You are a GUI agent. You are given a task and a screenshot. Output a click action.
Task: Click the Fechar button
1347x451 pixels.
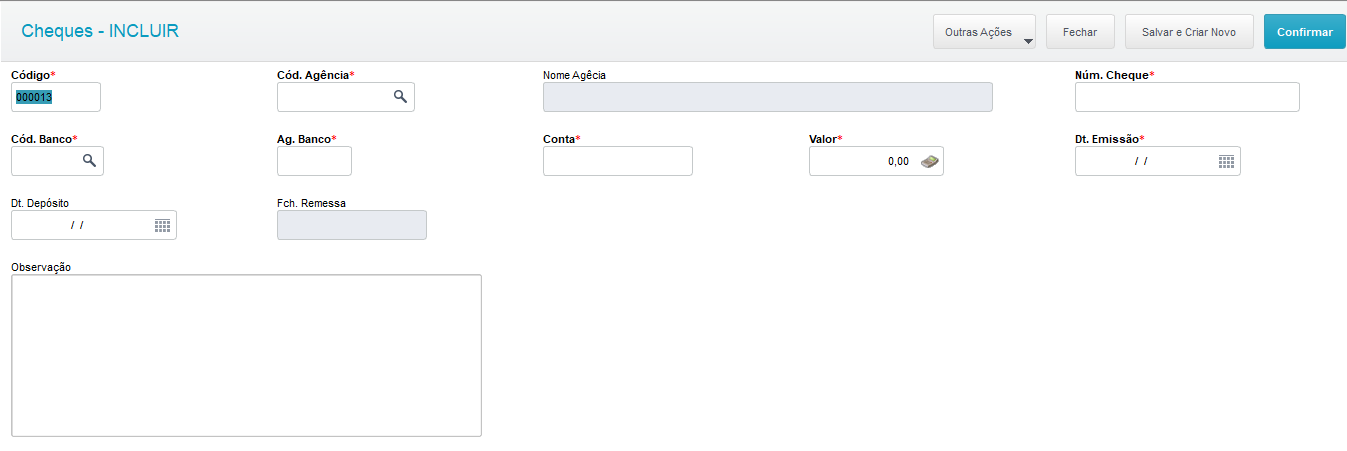(1080, 32)
